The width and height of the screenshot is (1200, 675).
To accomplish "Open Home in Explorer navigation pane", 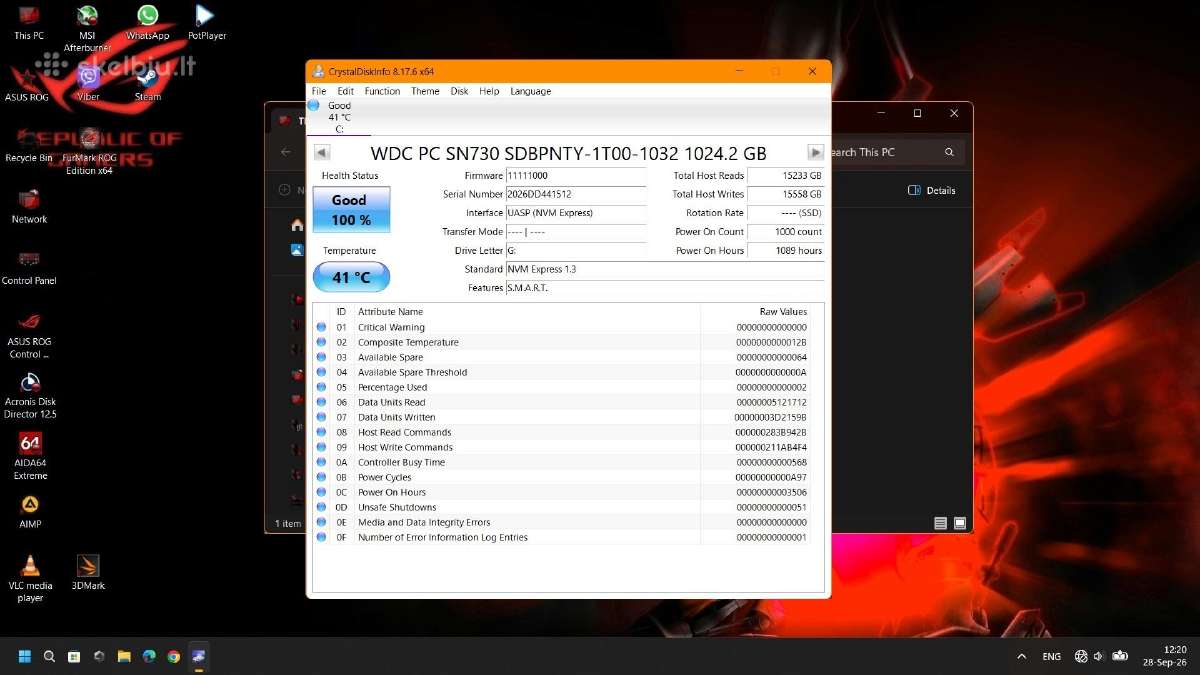I will (297, 225).
